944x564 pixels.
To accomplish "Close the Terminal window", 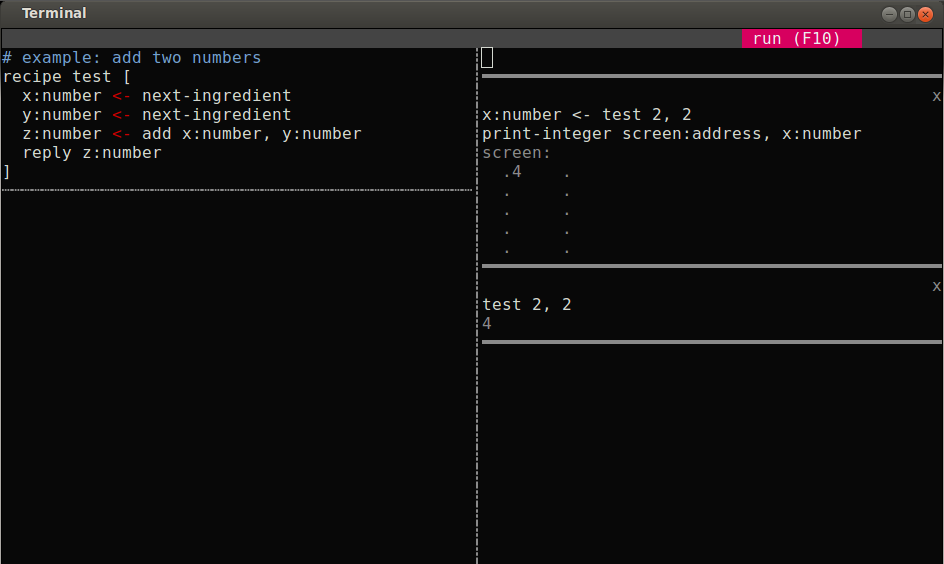I will 925,14.
